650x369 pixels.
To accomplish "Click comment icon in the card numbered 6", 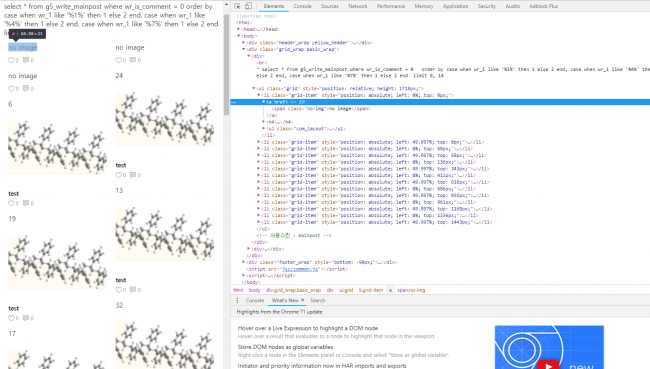I will [26, 203].
